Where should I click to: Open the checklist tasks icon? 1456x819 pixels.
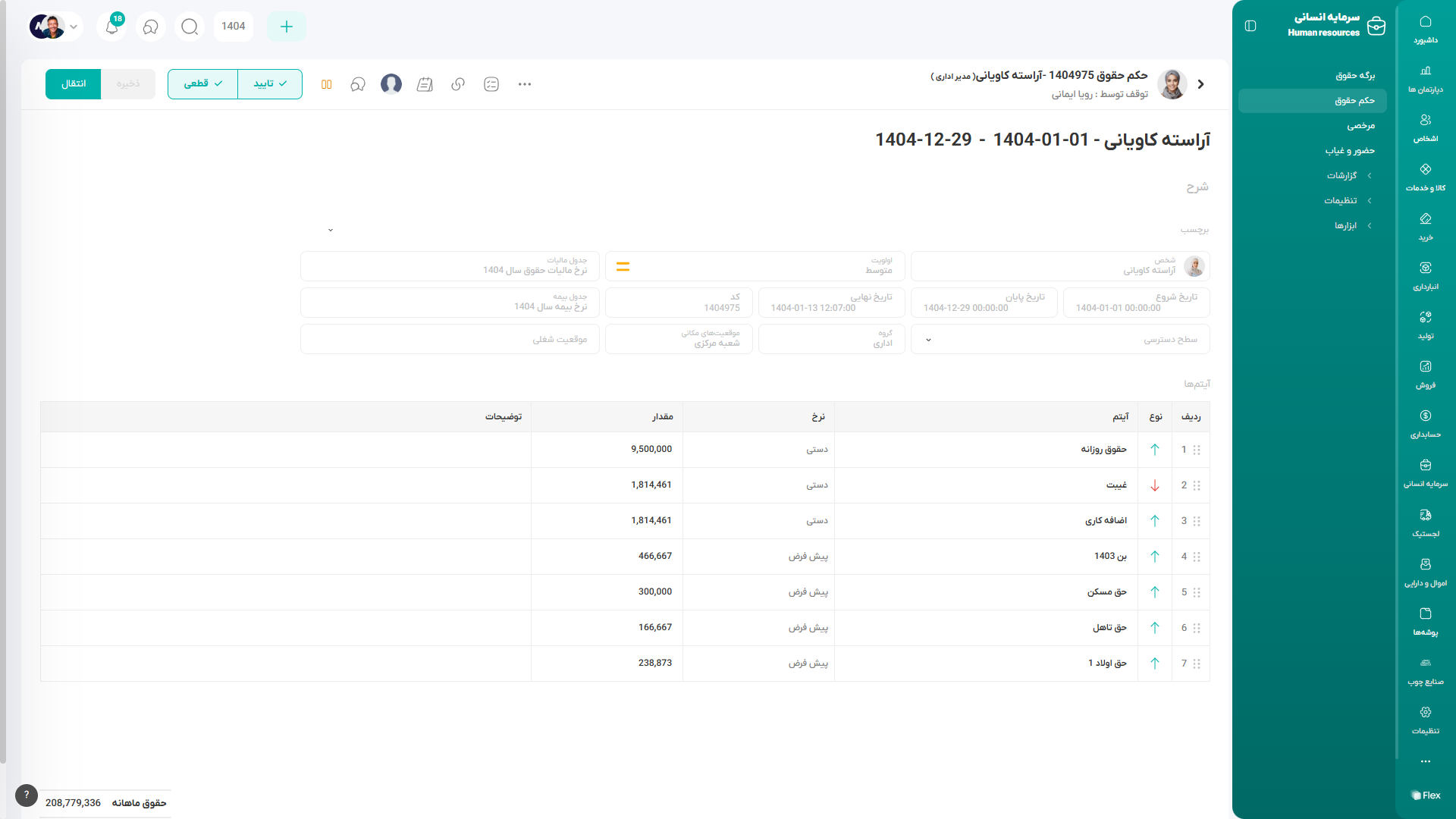(x=491, y=84)
